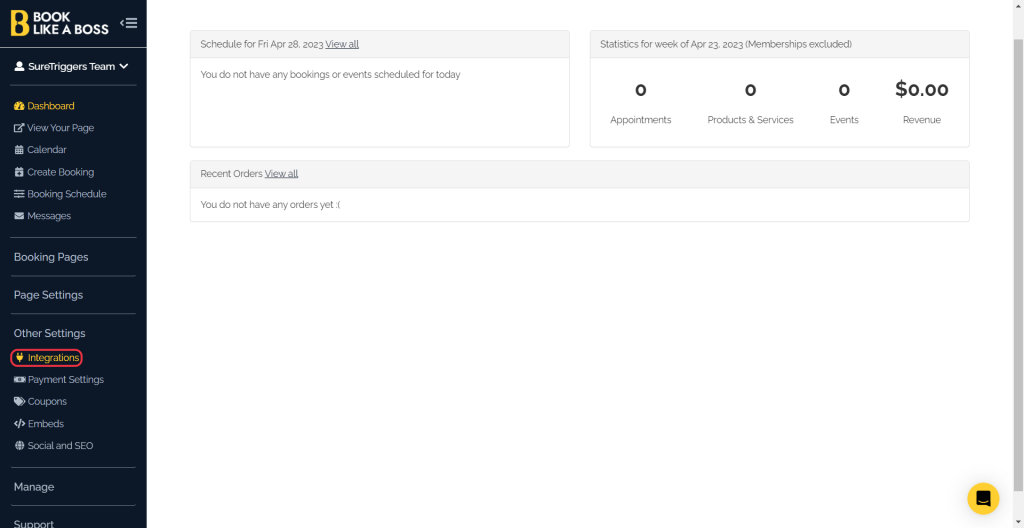Open Integrations in the sidebar
The width and height of the screenshot is (1024, 528).
(x=53, y=358)
